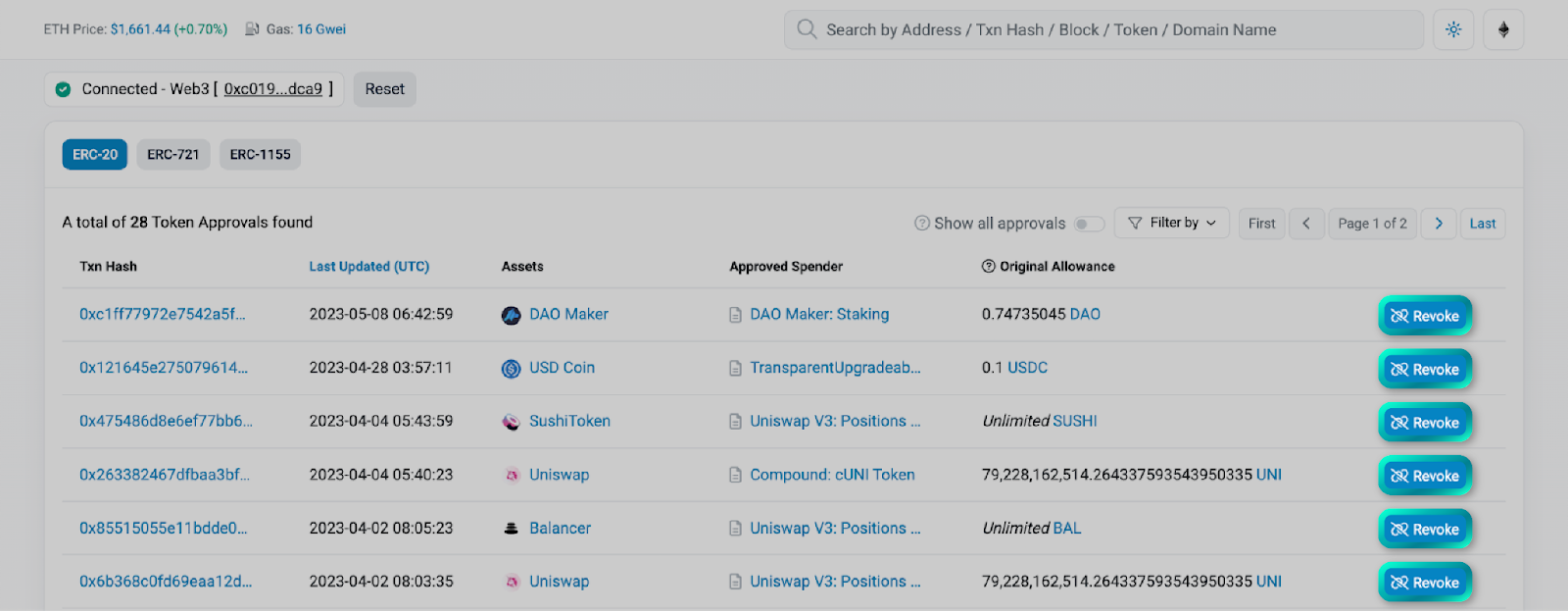Open the DAO Maker asset link
This screenshot has height=611, width=1568.
pos(568,314)
